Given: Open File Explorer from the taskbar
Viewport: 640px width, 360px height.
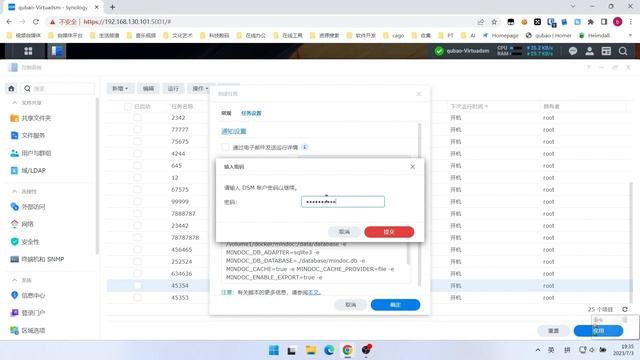Looking at the screenshot, I should 311,350.
